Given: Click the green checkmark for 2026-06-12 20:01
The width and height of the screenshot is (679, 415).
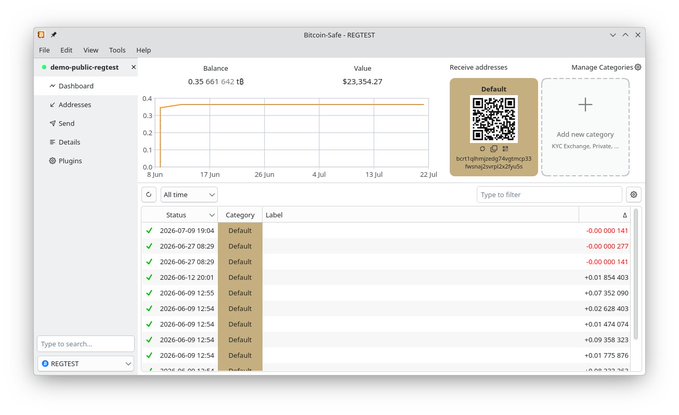Looking at the screenshot, I should coord(149,277).
